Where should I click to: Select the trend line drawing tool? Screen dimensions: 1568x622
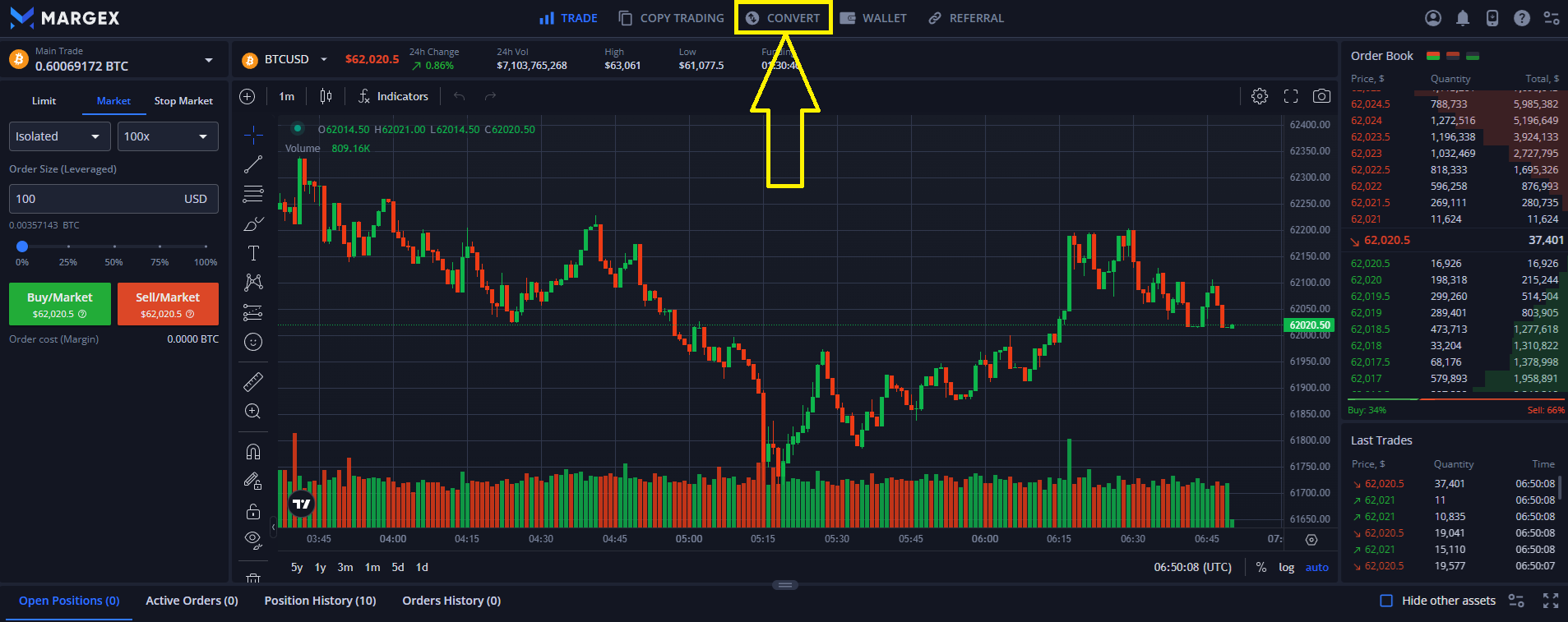253,164
